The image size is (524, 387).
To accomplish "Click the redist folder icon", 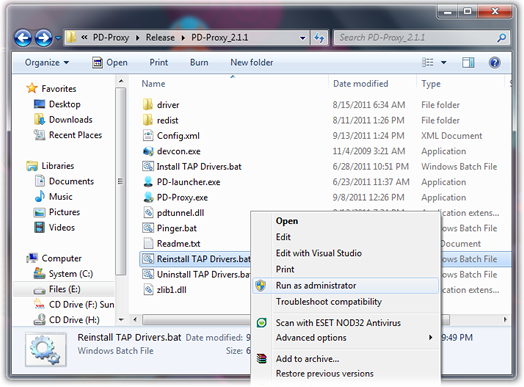I will (148, 120).
